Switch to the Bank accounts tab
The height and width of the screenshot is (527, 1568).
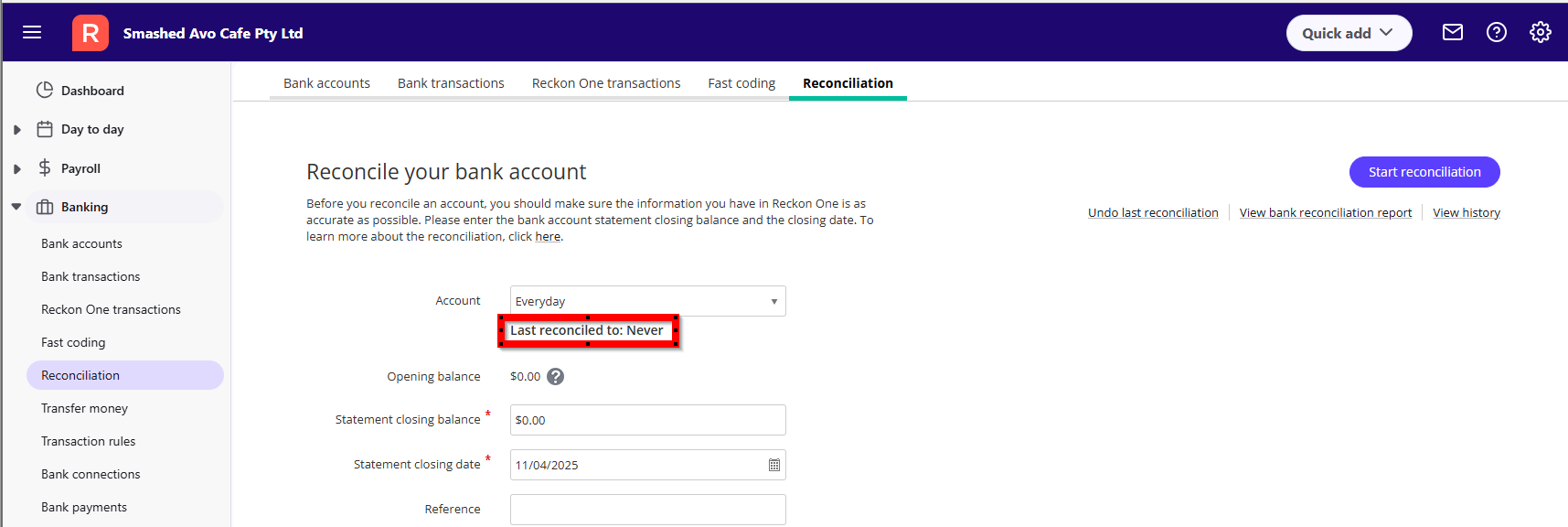(326, 83)
